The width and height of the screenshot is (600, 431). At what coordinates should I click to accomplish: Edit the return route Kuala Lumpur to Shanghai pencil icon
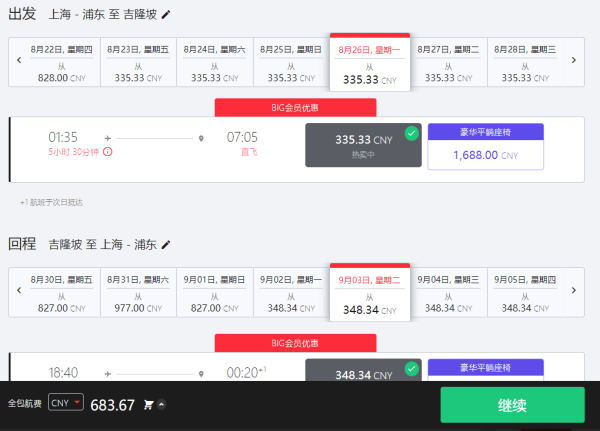point(166,245)
